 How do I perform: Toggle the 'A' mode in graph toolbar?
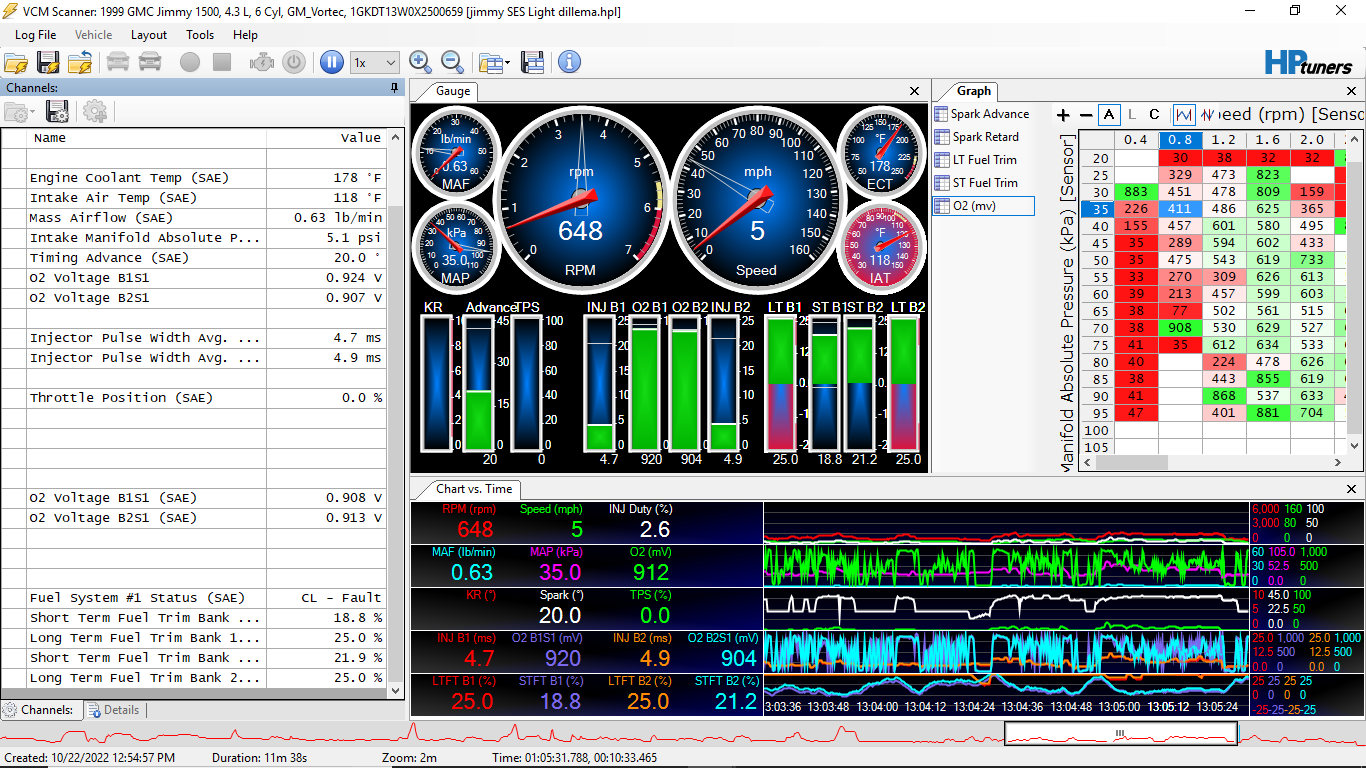point(1109,115)
